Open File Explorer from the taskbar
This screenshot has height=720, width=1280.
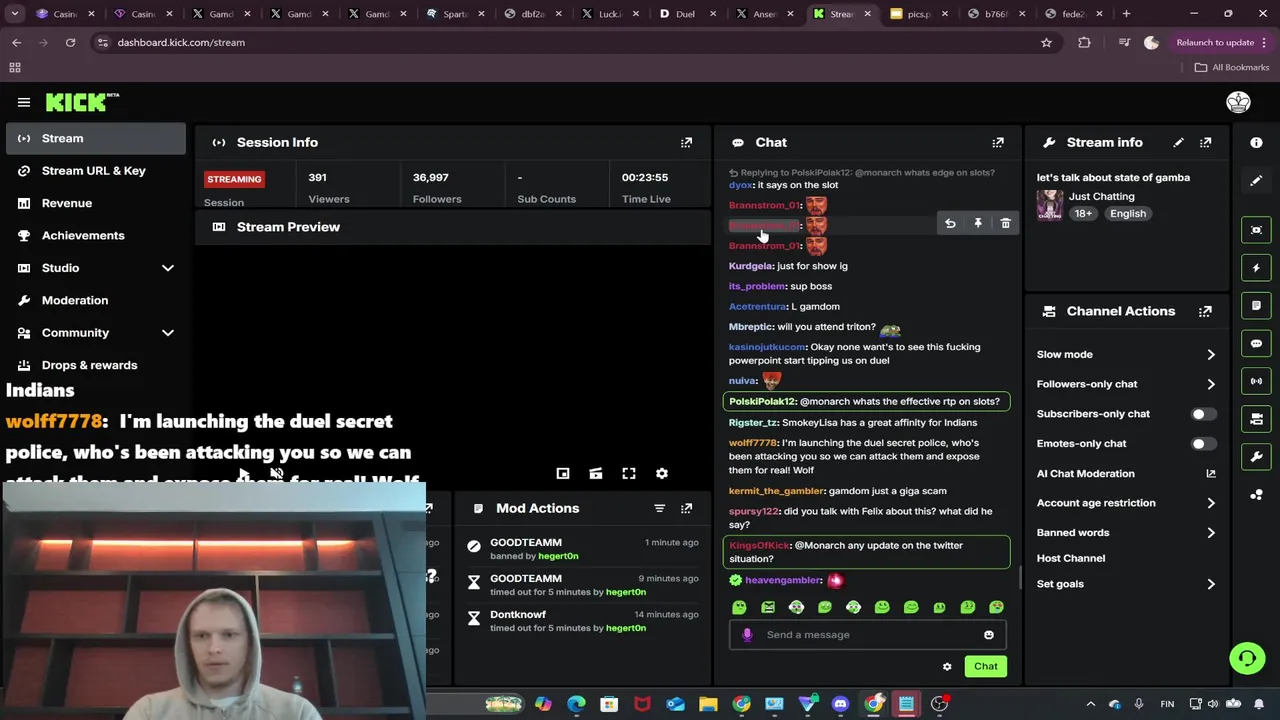(708, 704)
